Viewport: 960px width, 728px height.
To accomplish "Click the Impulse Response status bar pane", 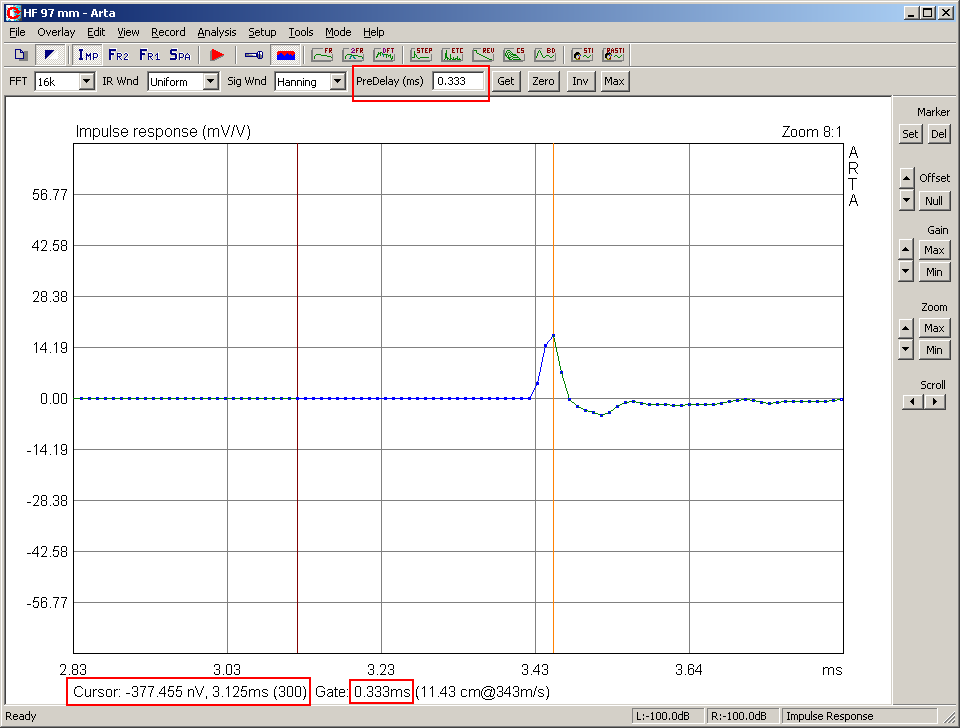I will click(859, 716).
